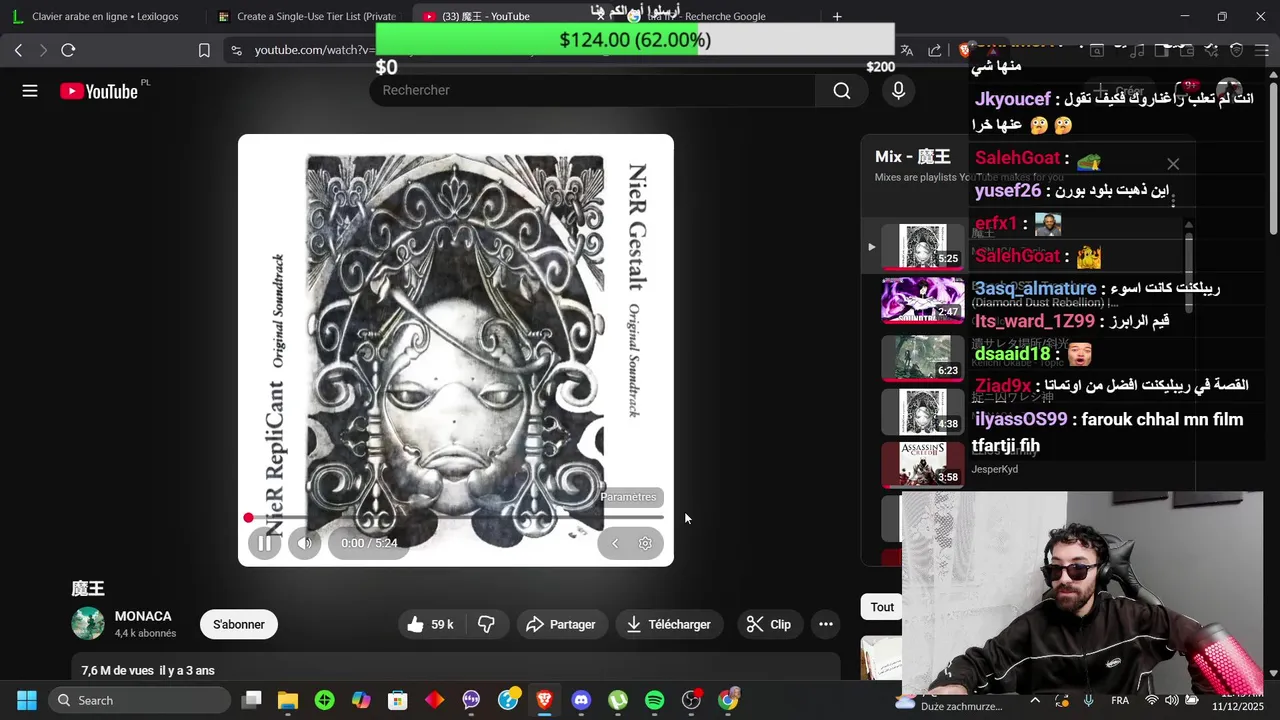Subscribe with the S'abonner button

tap(239, 624)
